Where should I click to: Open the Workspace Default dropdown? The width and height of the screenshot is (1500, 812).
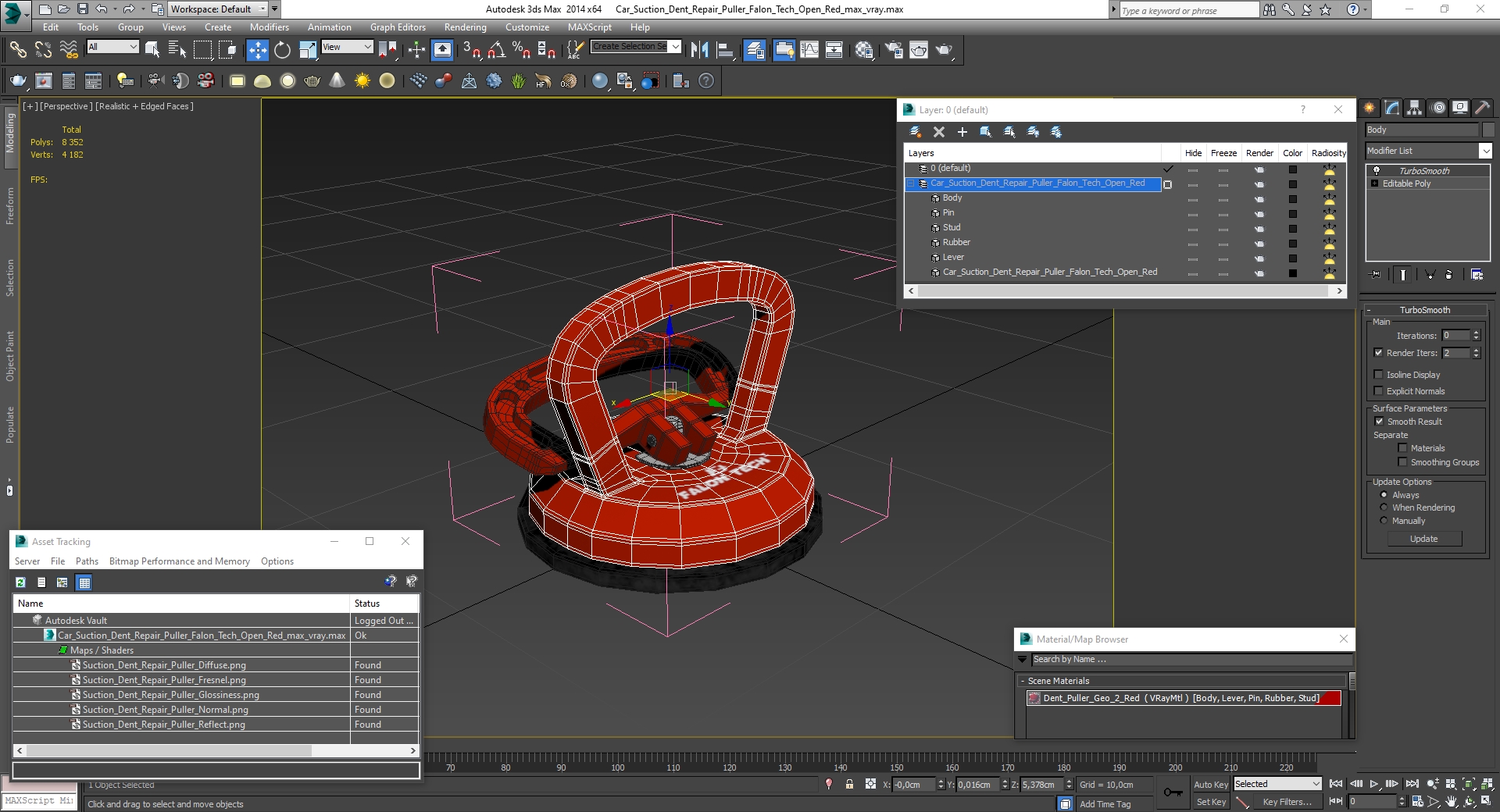click(x=218, y=9)
